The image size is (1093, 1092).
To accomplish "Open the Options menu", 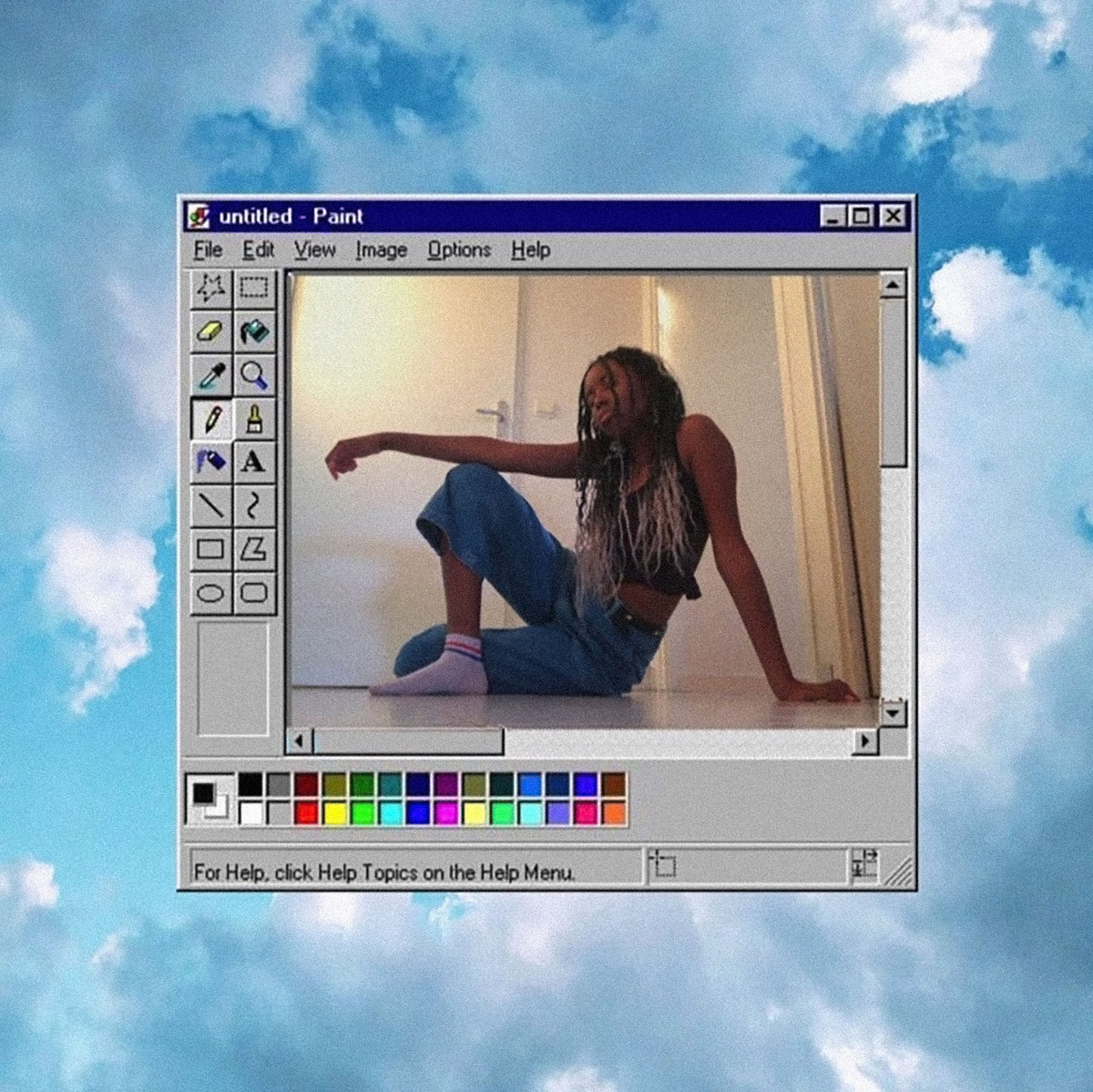I will [x=459, y=250].
